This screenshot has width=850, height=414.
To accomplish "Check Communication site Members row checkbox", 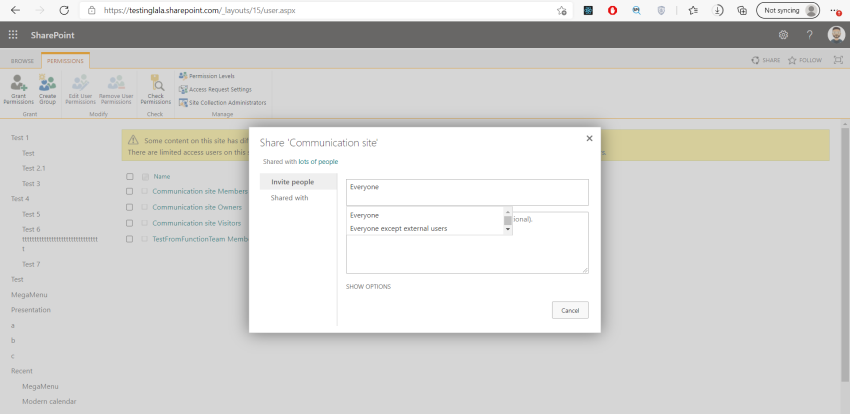I will (130, 191).
